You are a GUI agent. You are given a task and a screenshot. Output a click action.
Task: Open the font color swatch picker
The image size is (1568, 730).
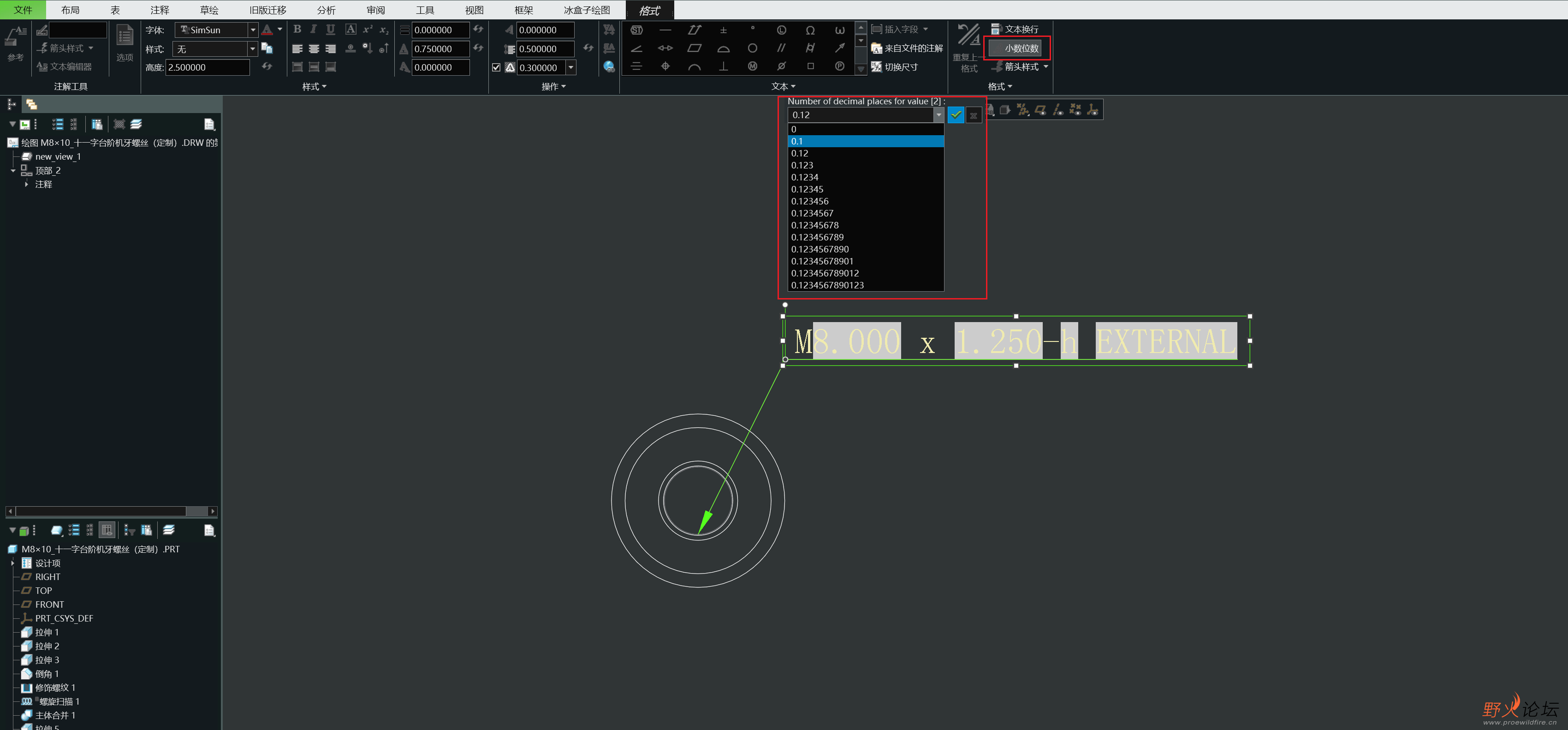(x=279, y=29)
